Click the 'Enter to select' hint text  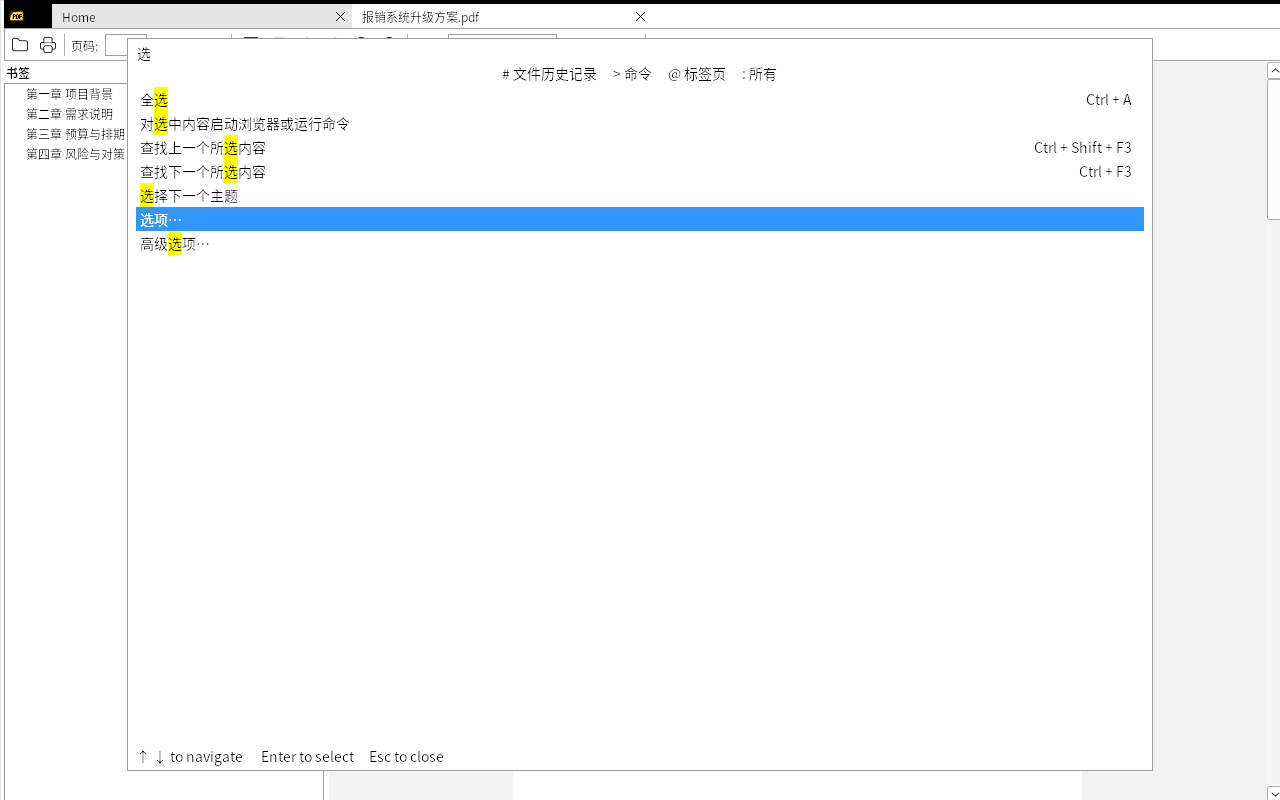tap(307, 756)
